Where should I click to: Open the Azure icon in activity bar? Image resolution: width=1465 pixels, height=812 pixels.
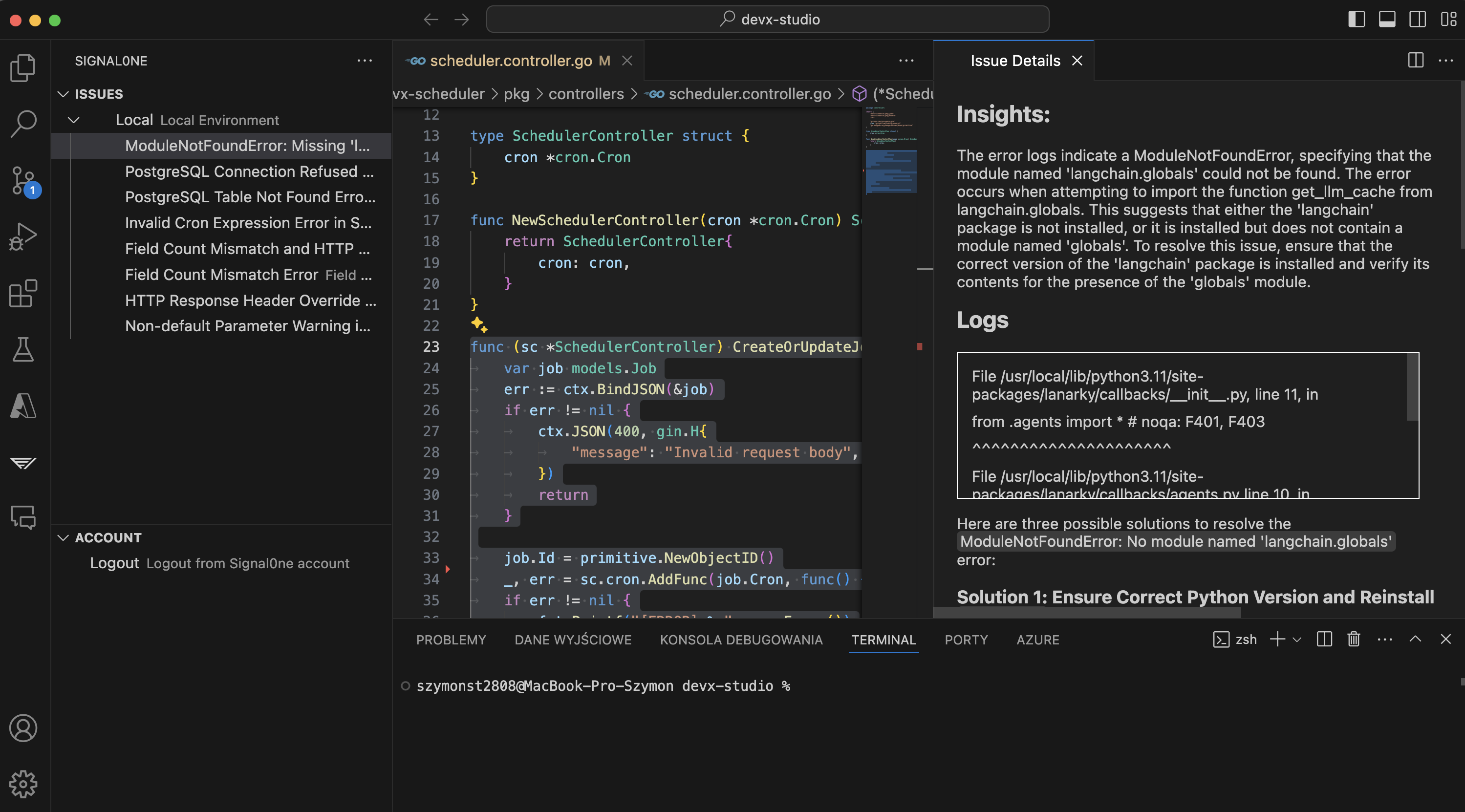tap(23, 406)
